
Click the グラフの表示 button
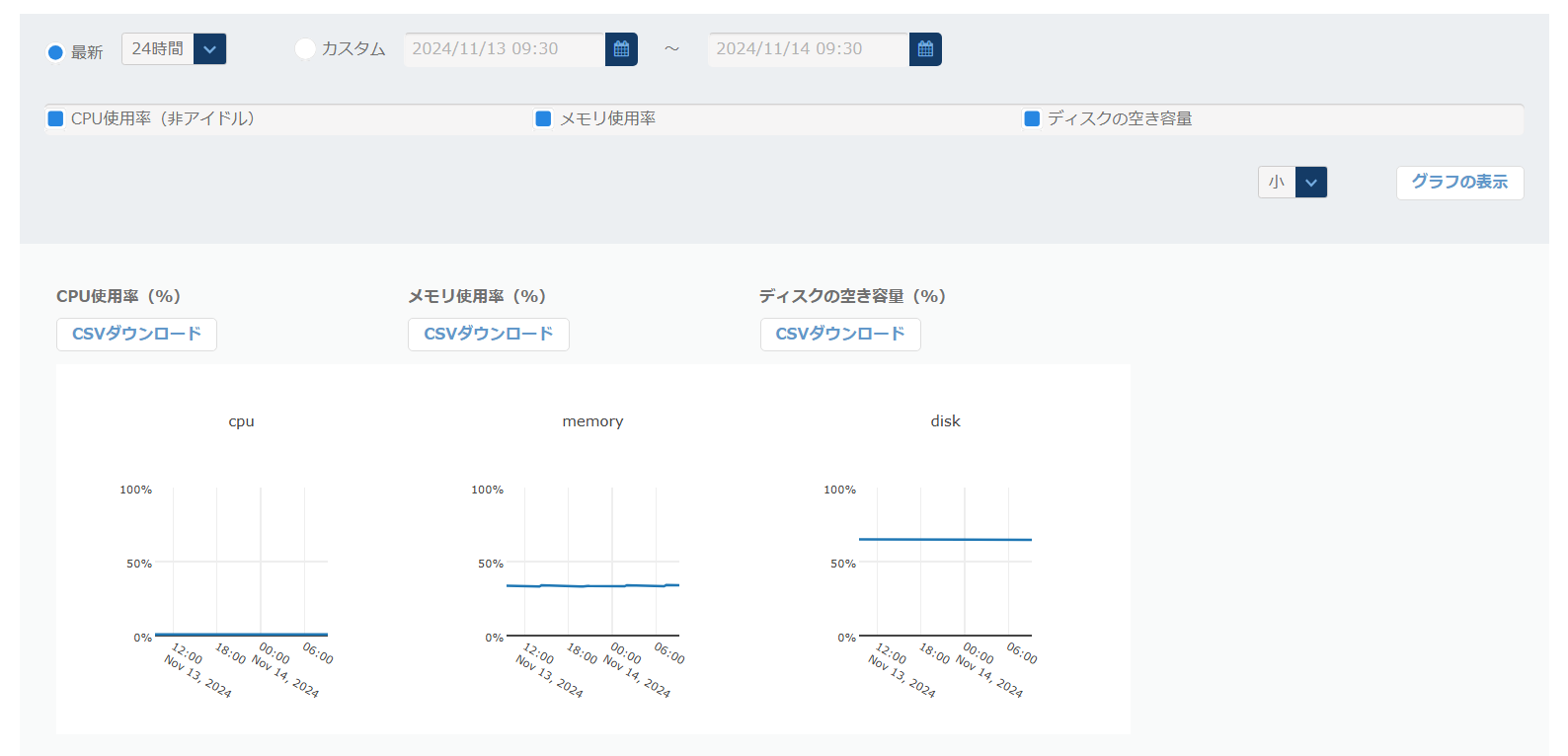tap(1459, 183)
